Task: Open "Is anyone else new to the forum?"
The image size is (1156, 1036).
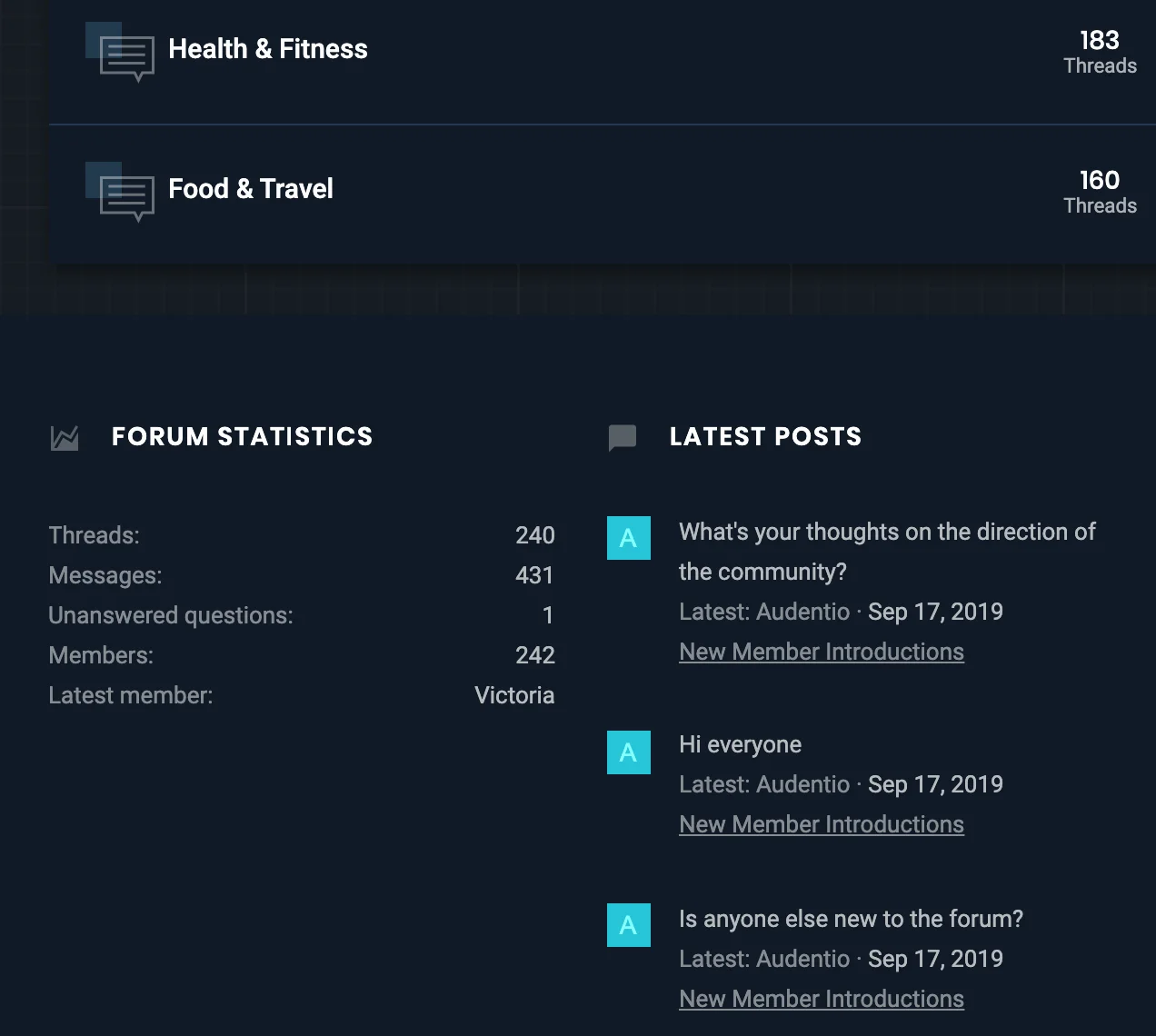Action: [851, 920]
